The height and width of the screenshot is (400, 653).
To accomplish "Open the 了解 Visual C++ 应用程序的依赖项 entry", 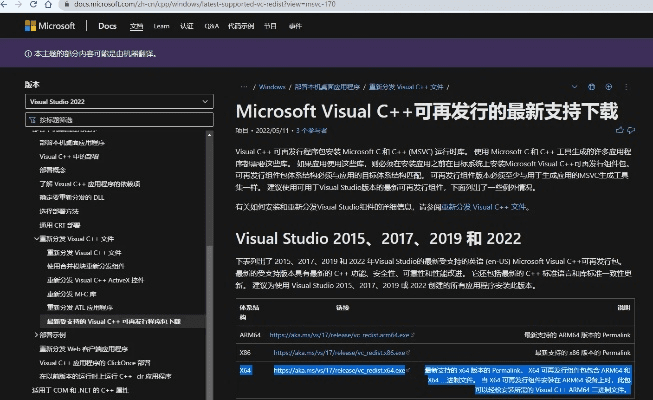I will click(90, 184).
